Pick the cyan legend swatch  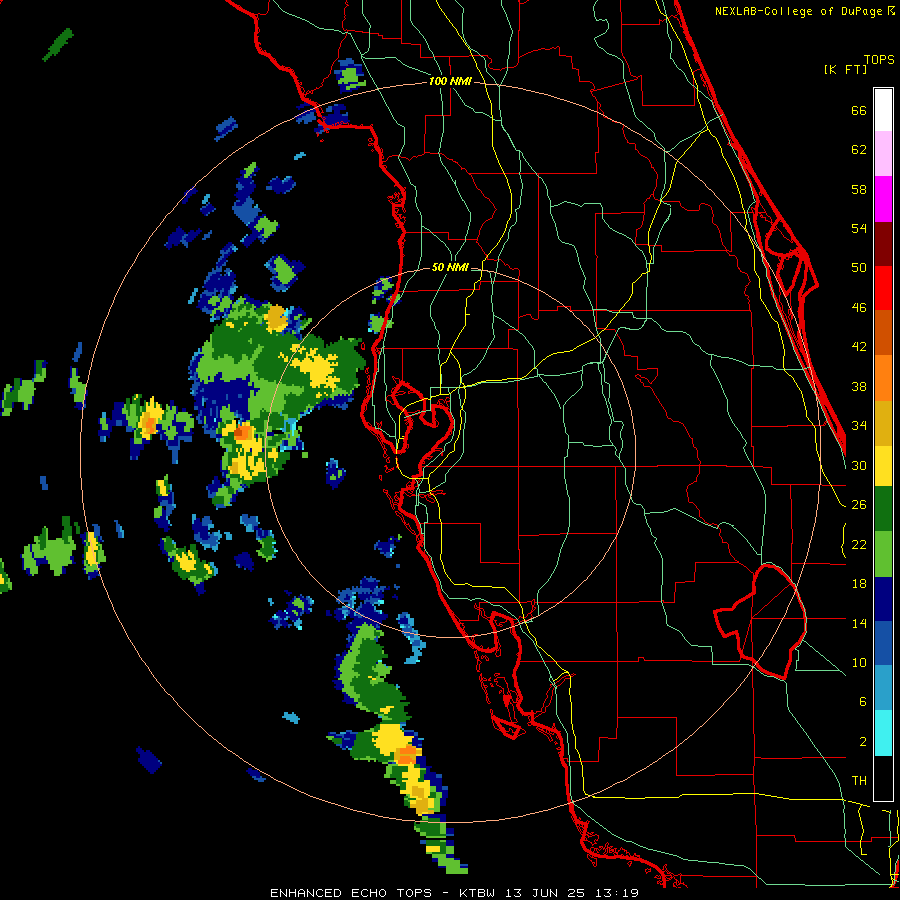click(x=883, y=733)
